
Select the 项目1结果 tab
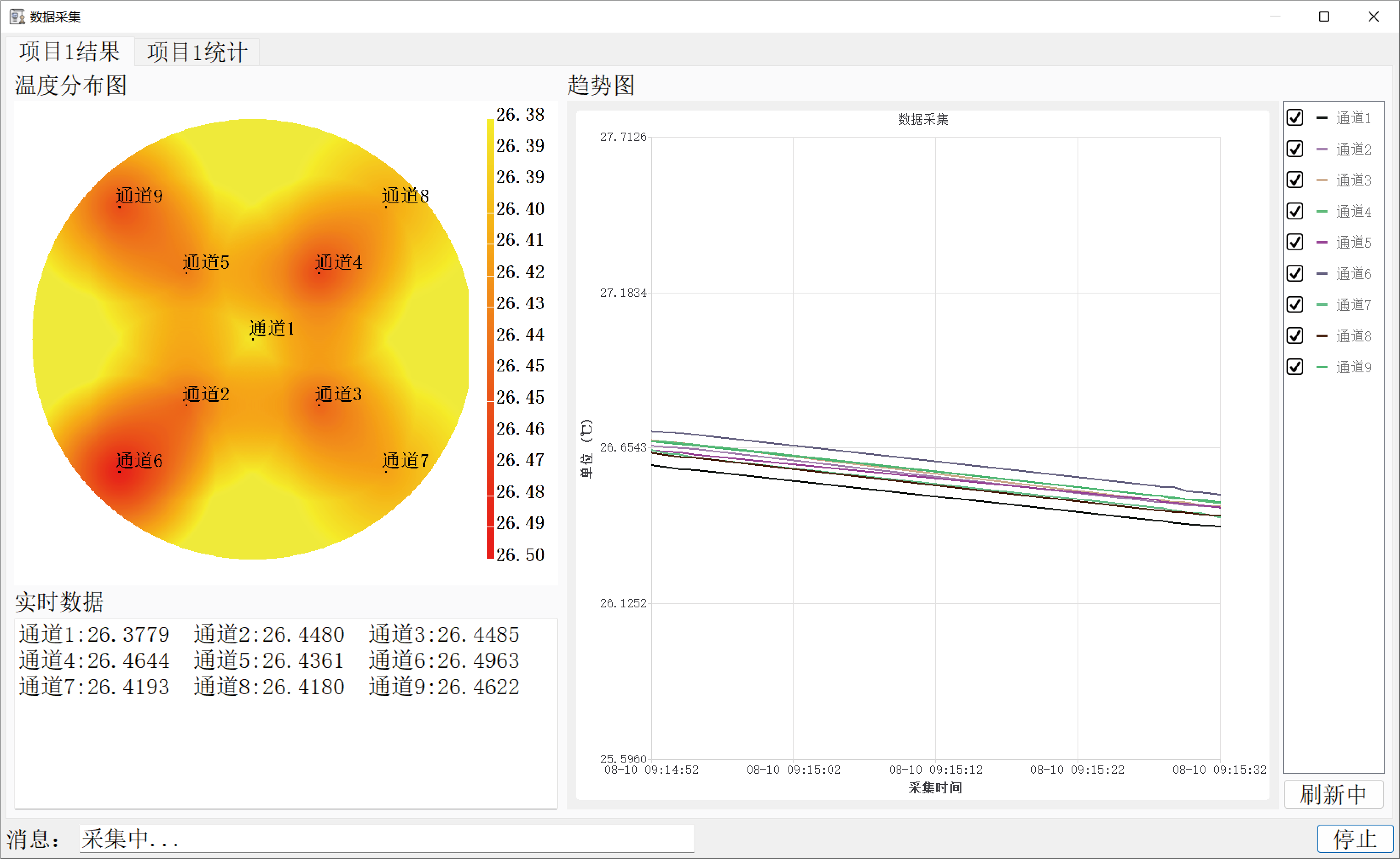(x=69, y=52)
